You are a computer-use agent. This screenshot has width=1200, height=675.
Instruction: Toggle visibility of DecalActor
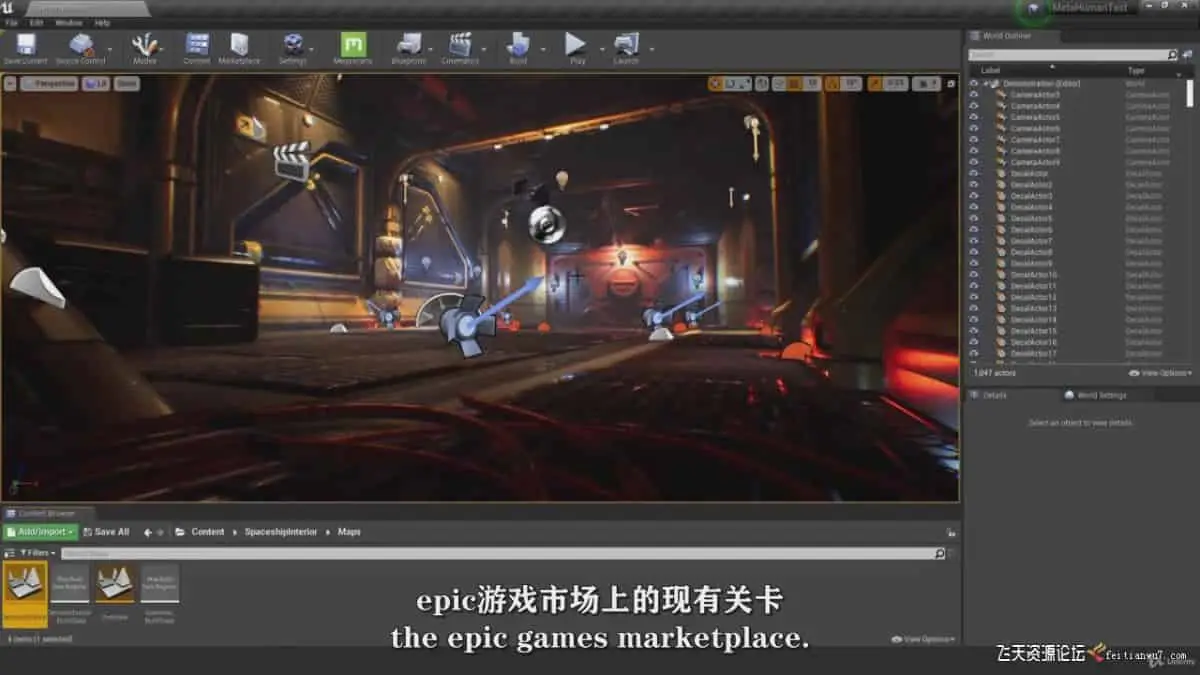974,173
